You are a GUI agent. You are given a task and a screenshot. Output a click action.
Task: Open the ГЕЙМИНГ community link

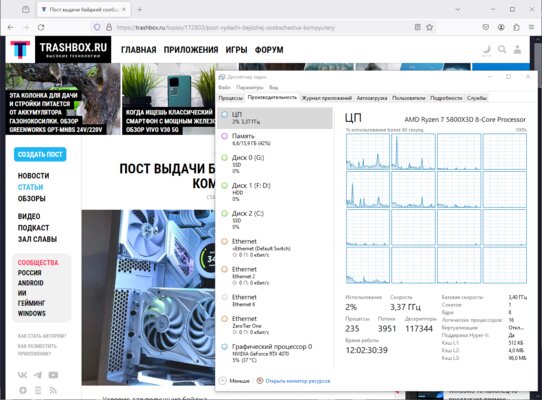coord(31,303)
